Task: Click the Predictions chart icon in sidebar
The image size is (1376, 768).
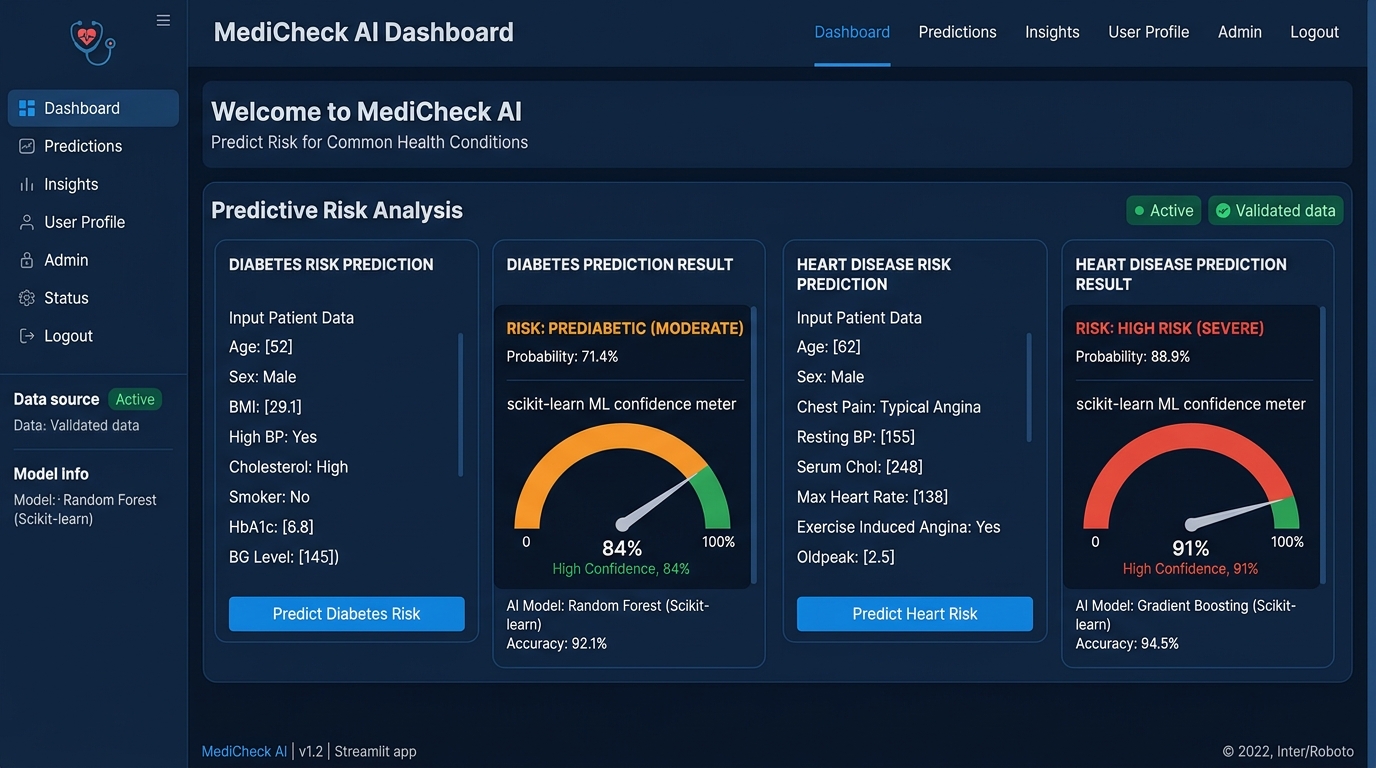Action: (27, 146)
